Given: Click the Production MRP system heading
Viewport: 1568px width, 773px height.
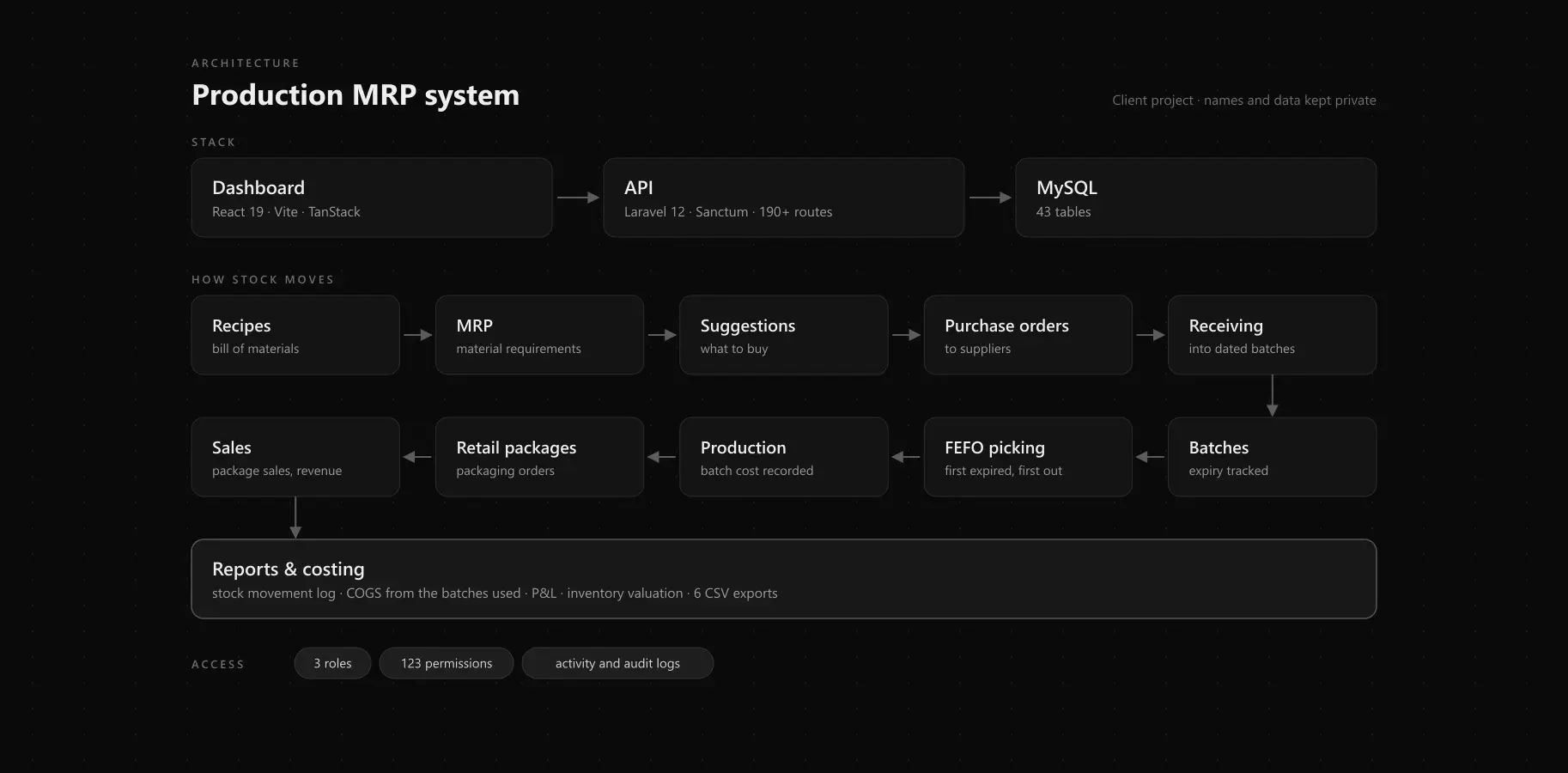Looking at the screenshot, I should (x=356, y=94).
